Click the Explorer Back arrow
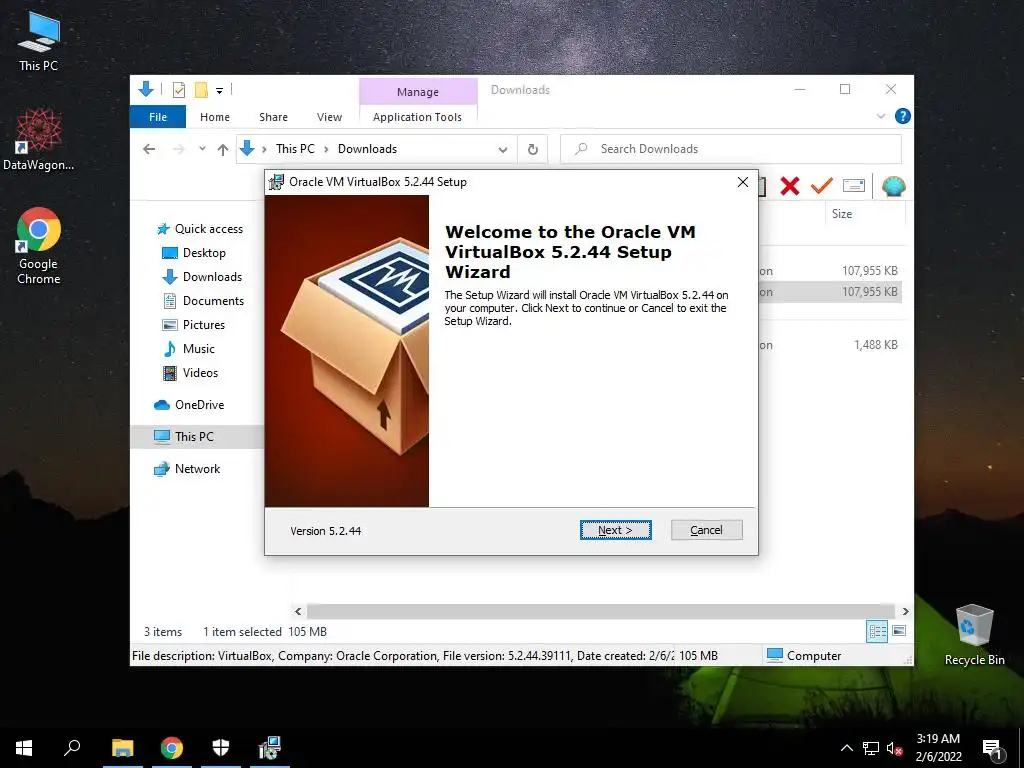 [149, 149]
